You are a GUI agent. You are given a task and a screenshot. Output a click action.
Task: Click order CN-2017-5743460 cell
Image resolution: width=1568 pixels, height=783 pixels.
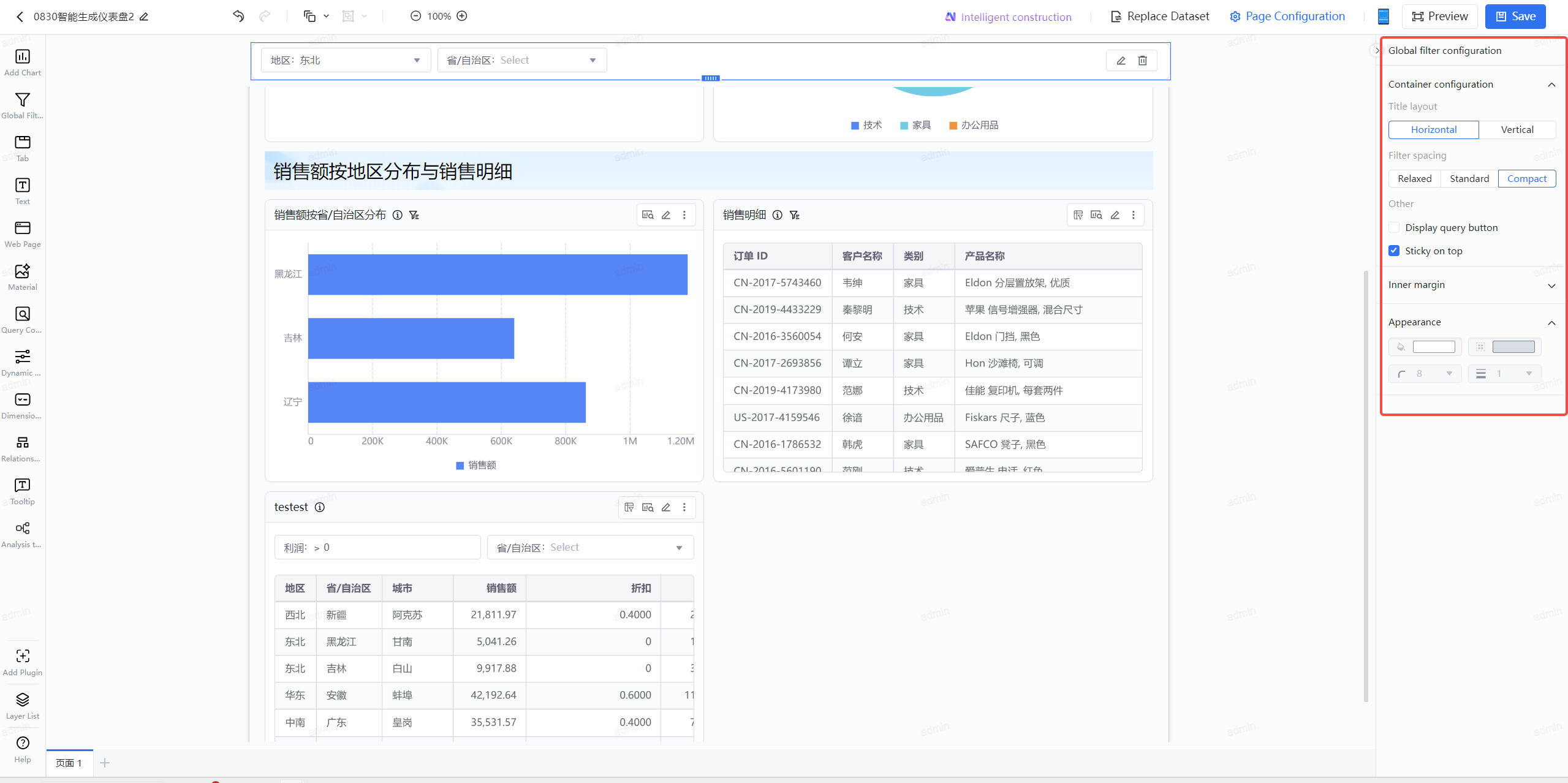click(x=777, y=282)
